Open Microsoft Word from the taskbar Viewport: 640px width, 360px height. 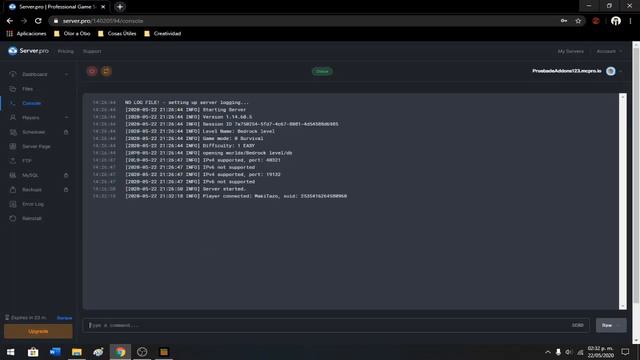(x=55, y=352)
